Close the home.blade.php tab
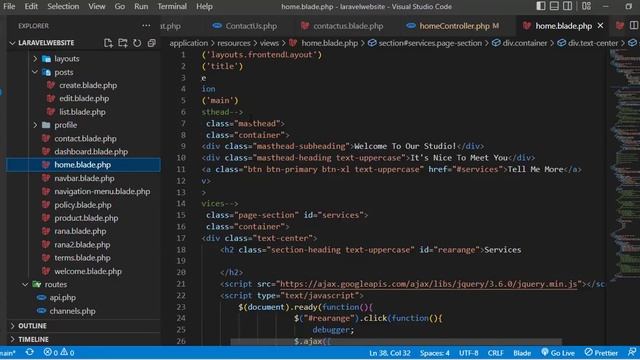Screen dimensions: 640x360 coord(600,26)
